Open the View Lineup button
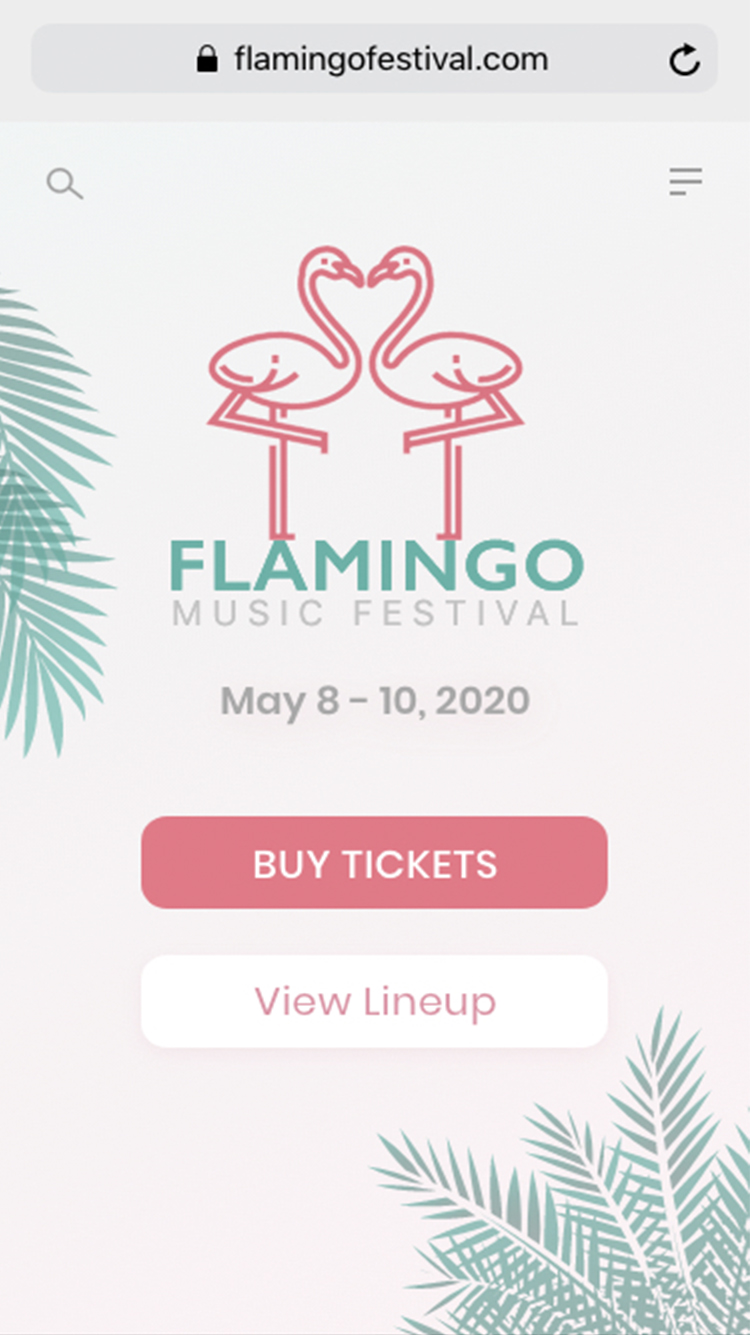 click(374, 1001)
